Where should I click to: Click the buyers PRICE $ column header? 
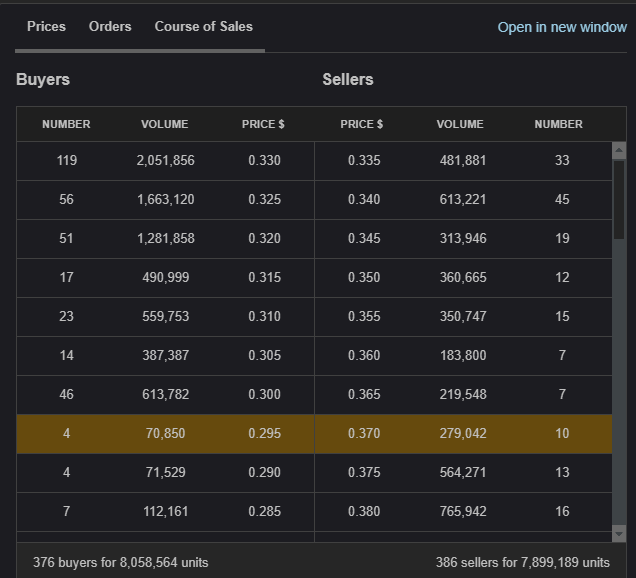click(x=263, y=124)
